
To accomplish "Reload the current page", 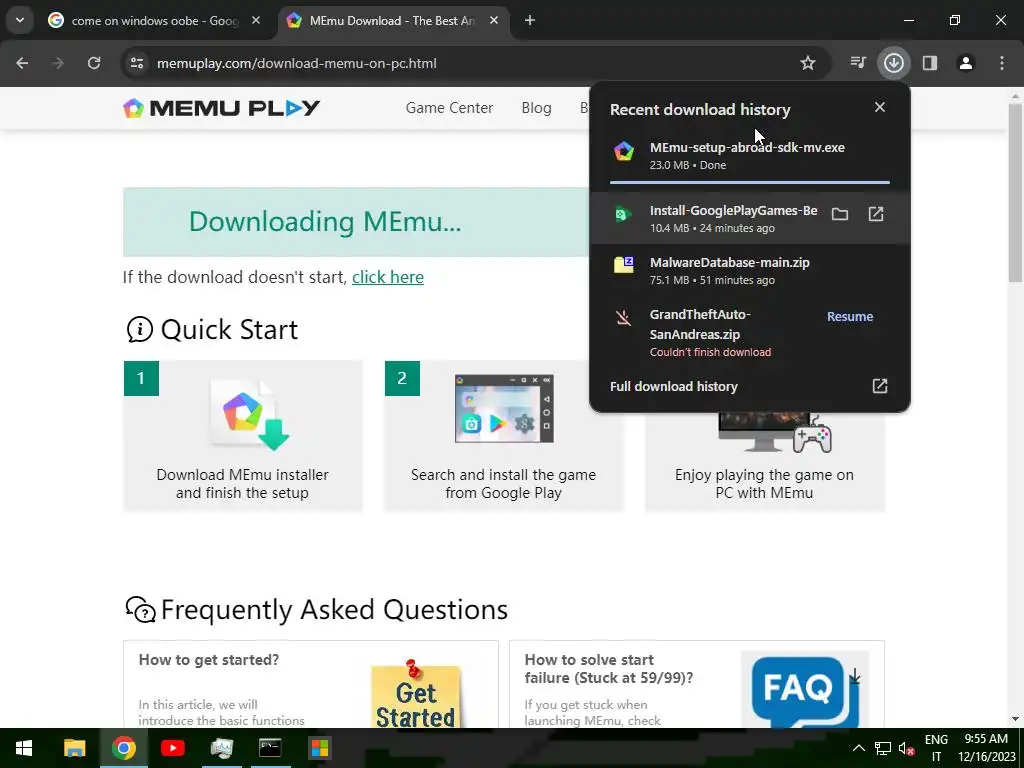I will (x=94, y=63).
